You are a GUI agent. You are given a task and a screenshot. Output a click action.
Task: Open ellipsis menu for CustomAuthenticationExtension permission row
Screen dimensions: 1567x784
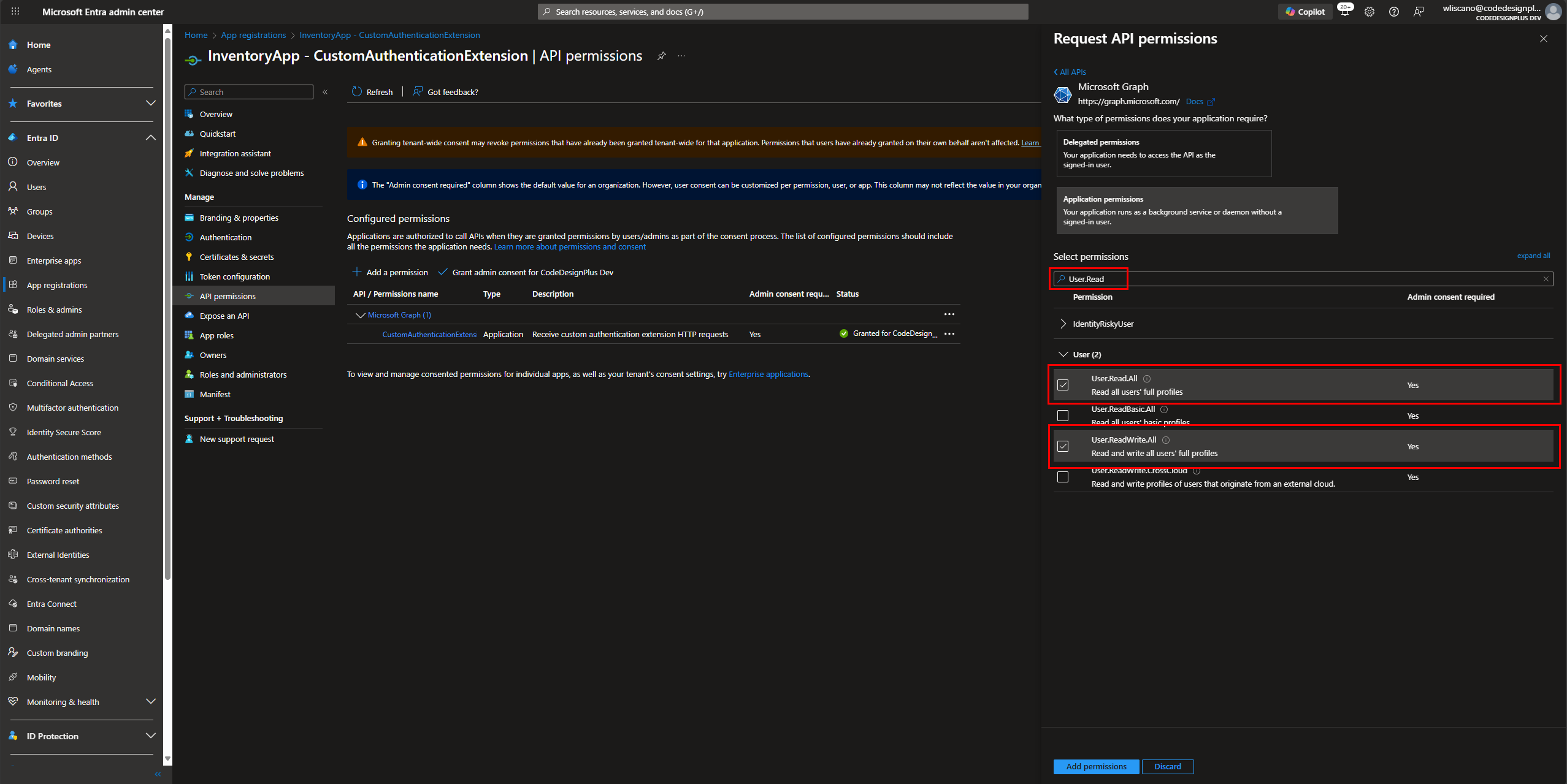point(949,334)
